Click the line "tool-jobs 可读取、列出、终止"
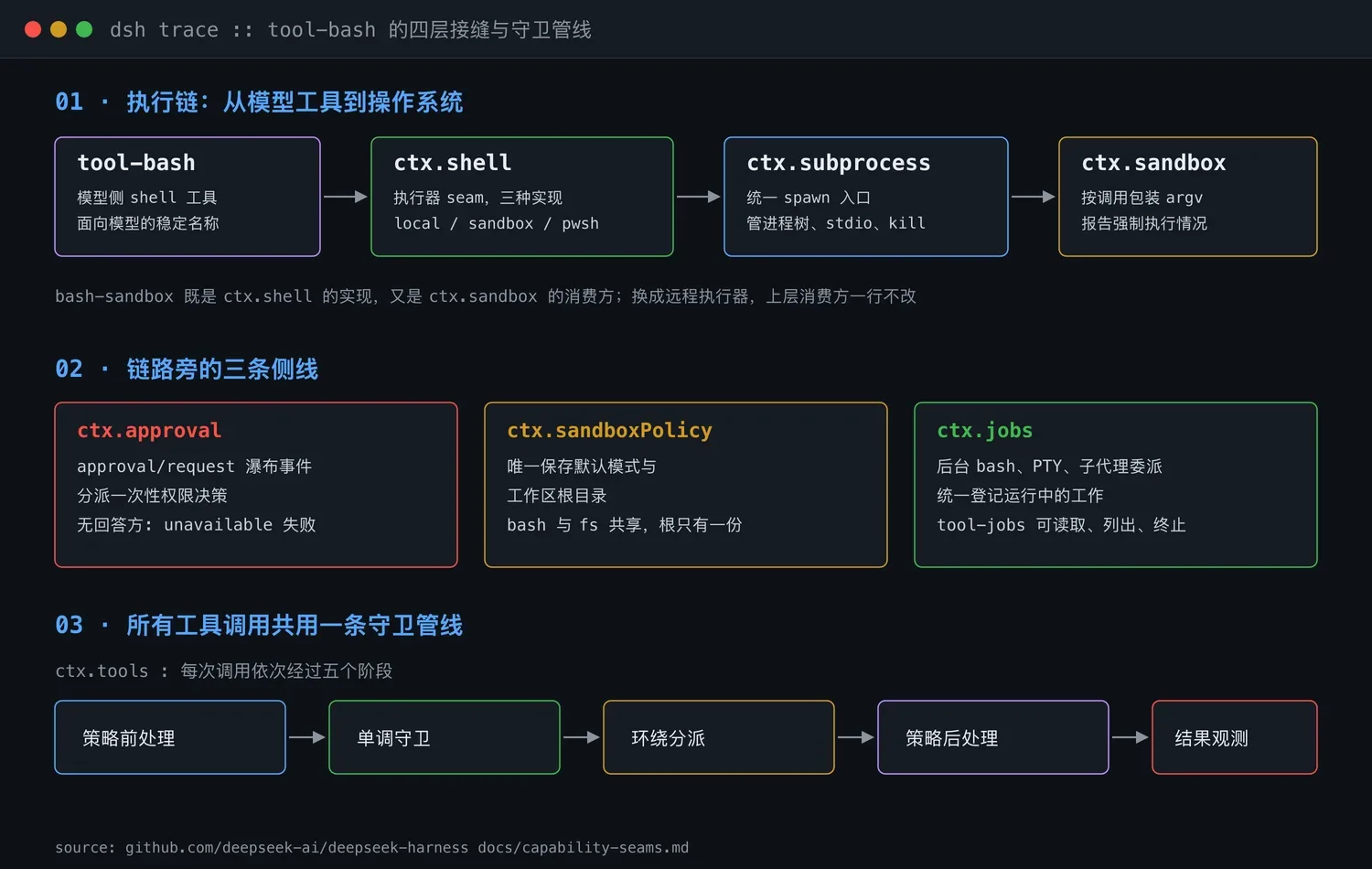This screenshot has width=1372, height=869. pos(1062,525)
